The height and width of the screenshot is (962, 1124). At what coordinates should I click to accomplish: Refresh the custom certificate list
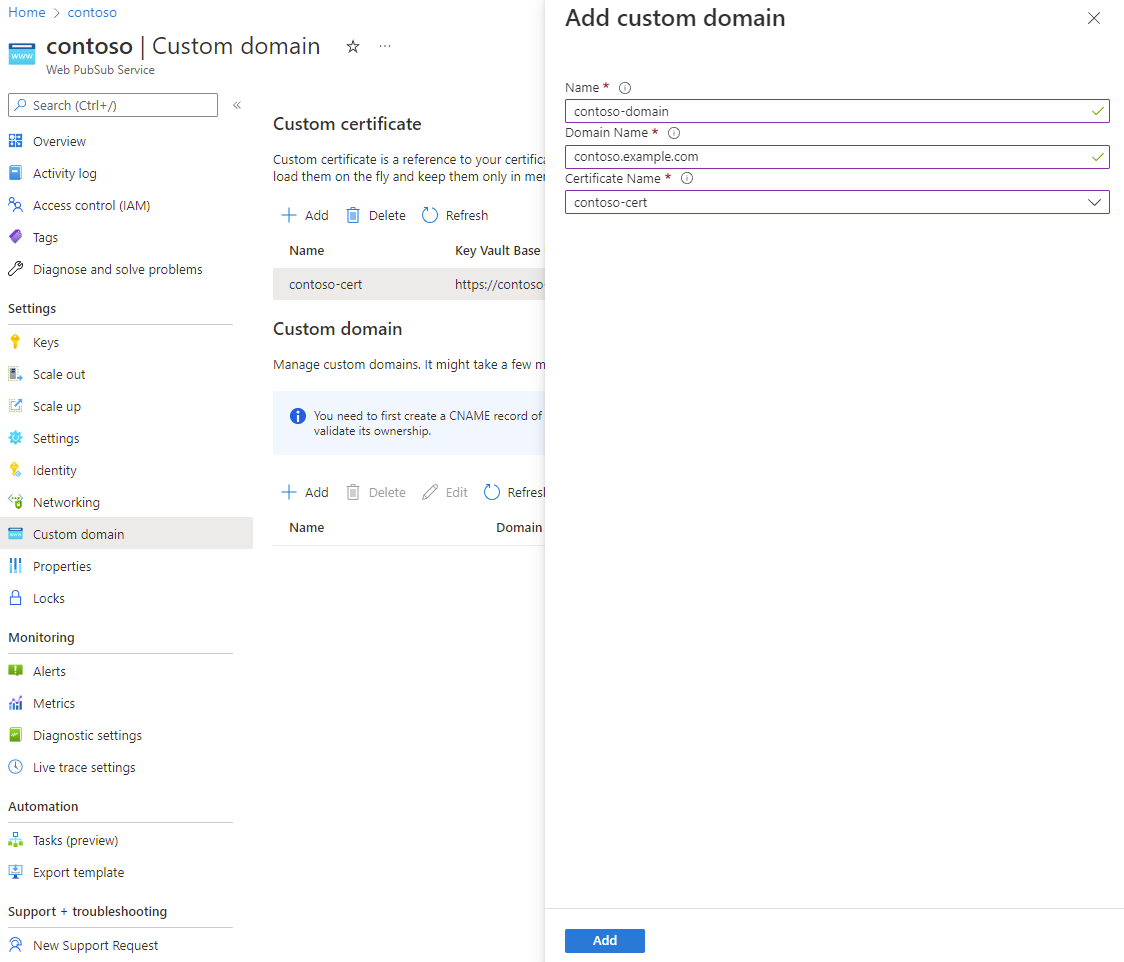pyautogui.click(x=455, y=215)
